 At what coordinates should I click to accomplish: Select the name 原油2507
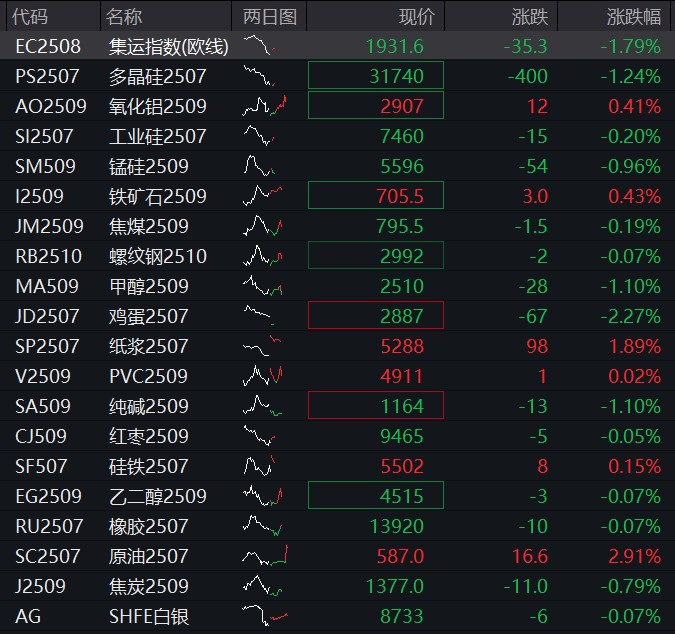pyautogui.click(x=149, y=557)
